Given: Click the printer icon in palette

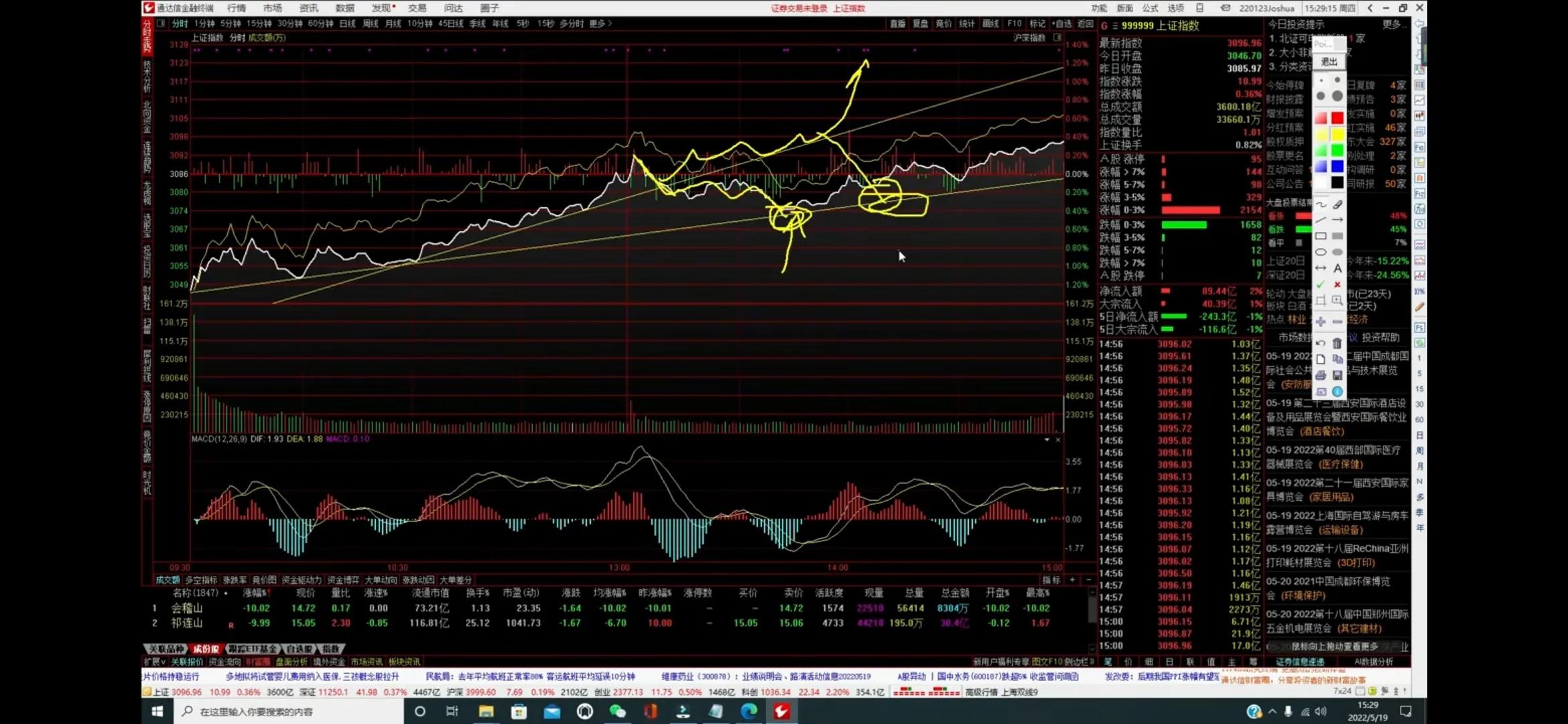Looking at the screenshot, I should click(1320, 375).
